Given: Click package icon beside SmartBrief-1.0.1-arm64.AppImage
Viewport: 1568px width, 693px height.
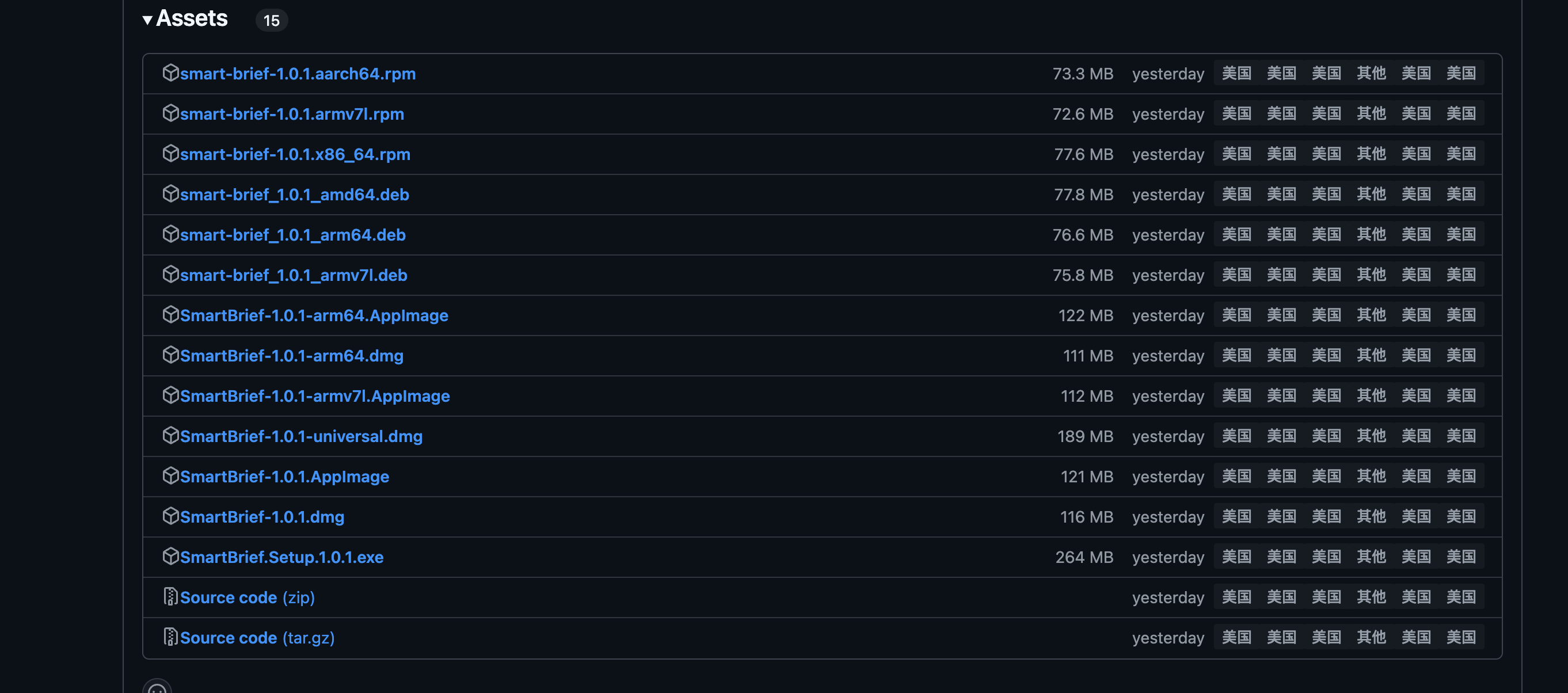Looking at the screenshot, I should pos(170,315).
